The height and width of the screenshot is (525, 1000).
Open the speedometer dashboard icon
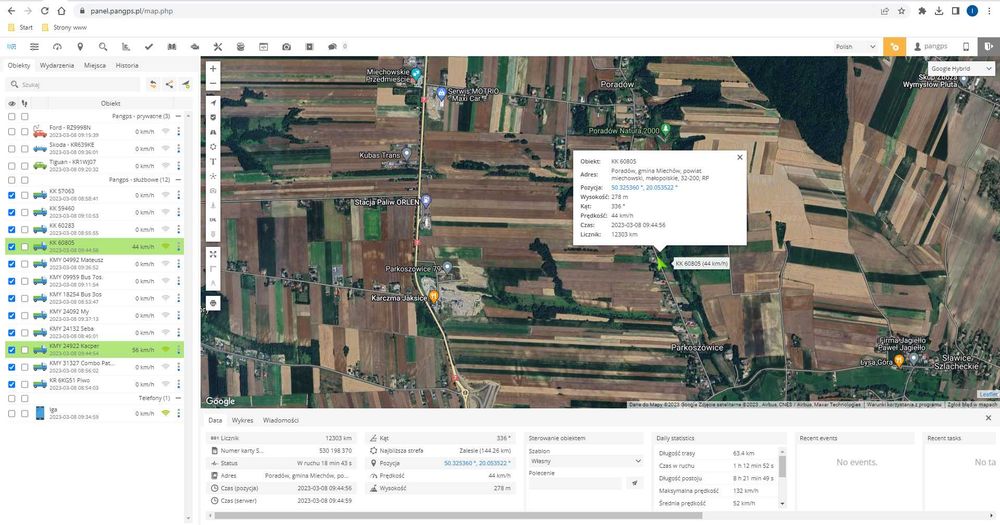pyautogui.click(x=57, y=46)
